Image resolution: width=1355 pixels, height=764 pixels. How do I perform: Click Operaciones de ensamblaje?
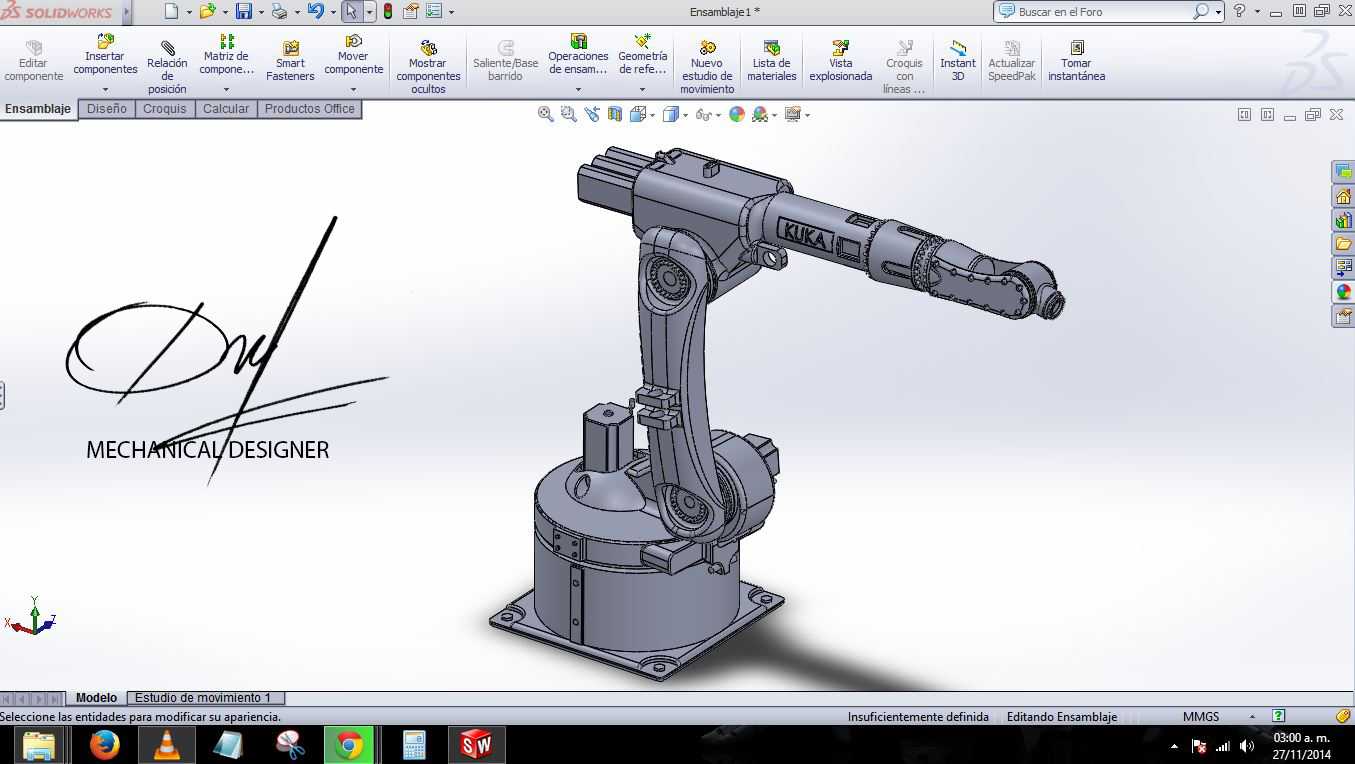(x=578, y=56)
